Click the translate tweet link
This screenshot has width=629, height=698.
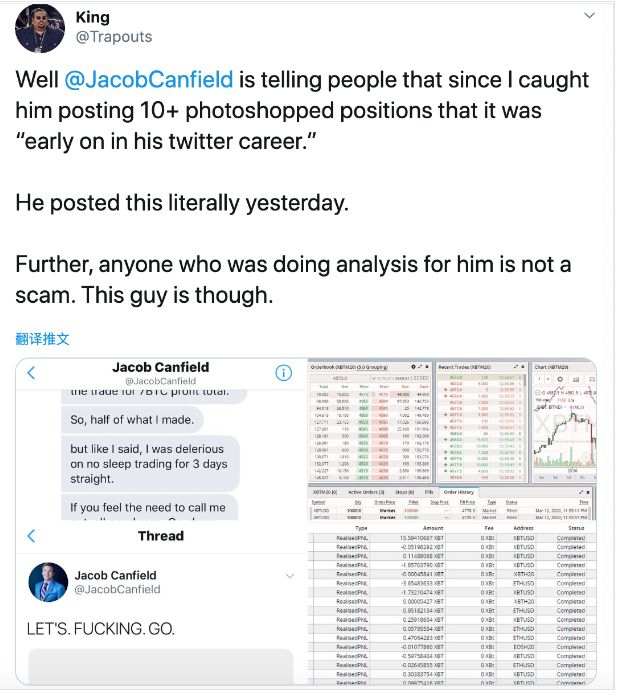tap(42, 339)
